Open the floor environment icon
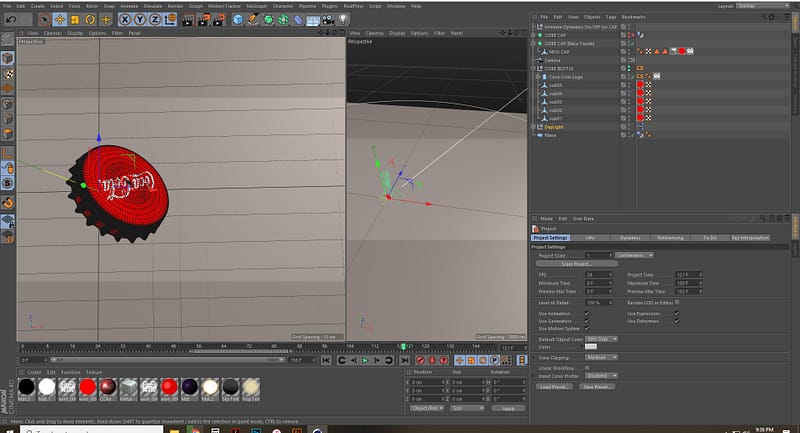This screenshot has width=800, height=433. [313, 20]
